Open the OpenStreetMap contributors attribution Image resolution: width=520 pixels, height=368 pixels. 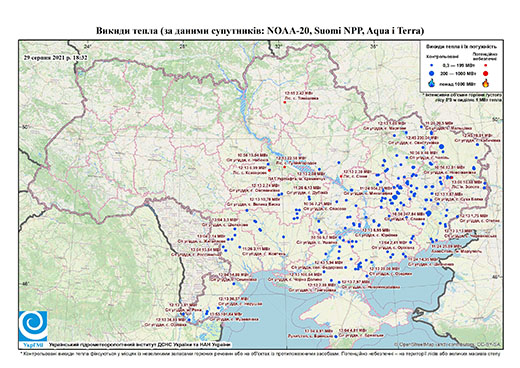pyautogui.click(x=447, y=344)
